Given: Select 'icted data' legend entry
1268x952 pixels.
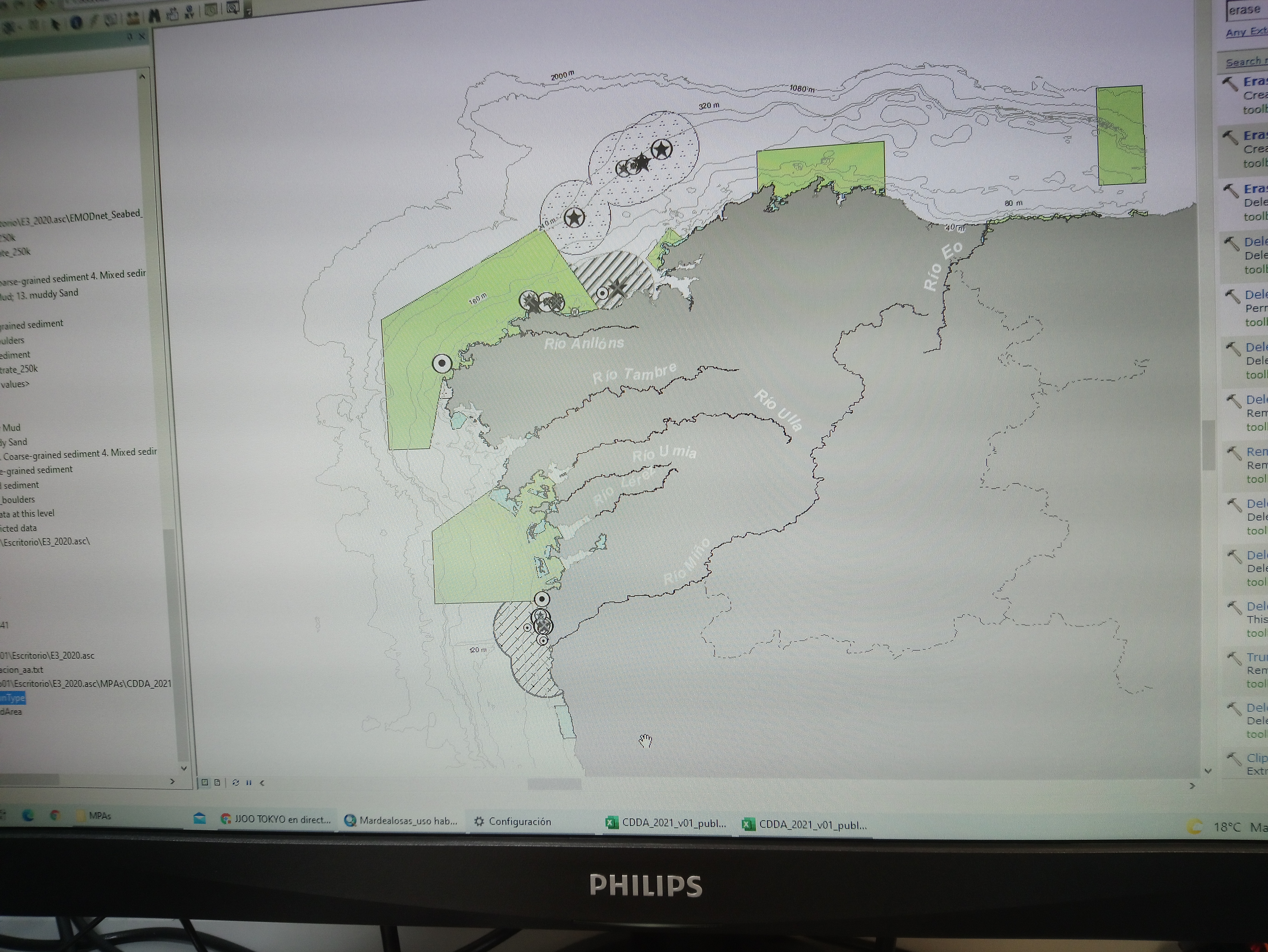Looking at the screenshot, I should (x=18, y=528).
